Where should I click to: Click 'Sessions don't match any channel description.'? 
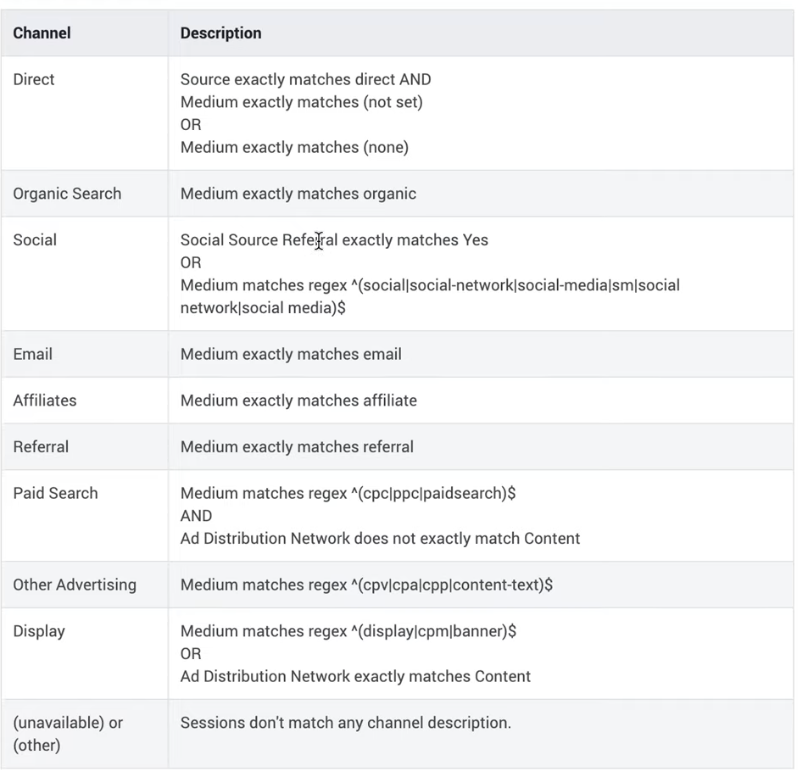[x=346, y=723]
